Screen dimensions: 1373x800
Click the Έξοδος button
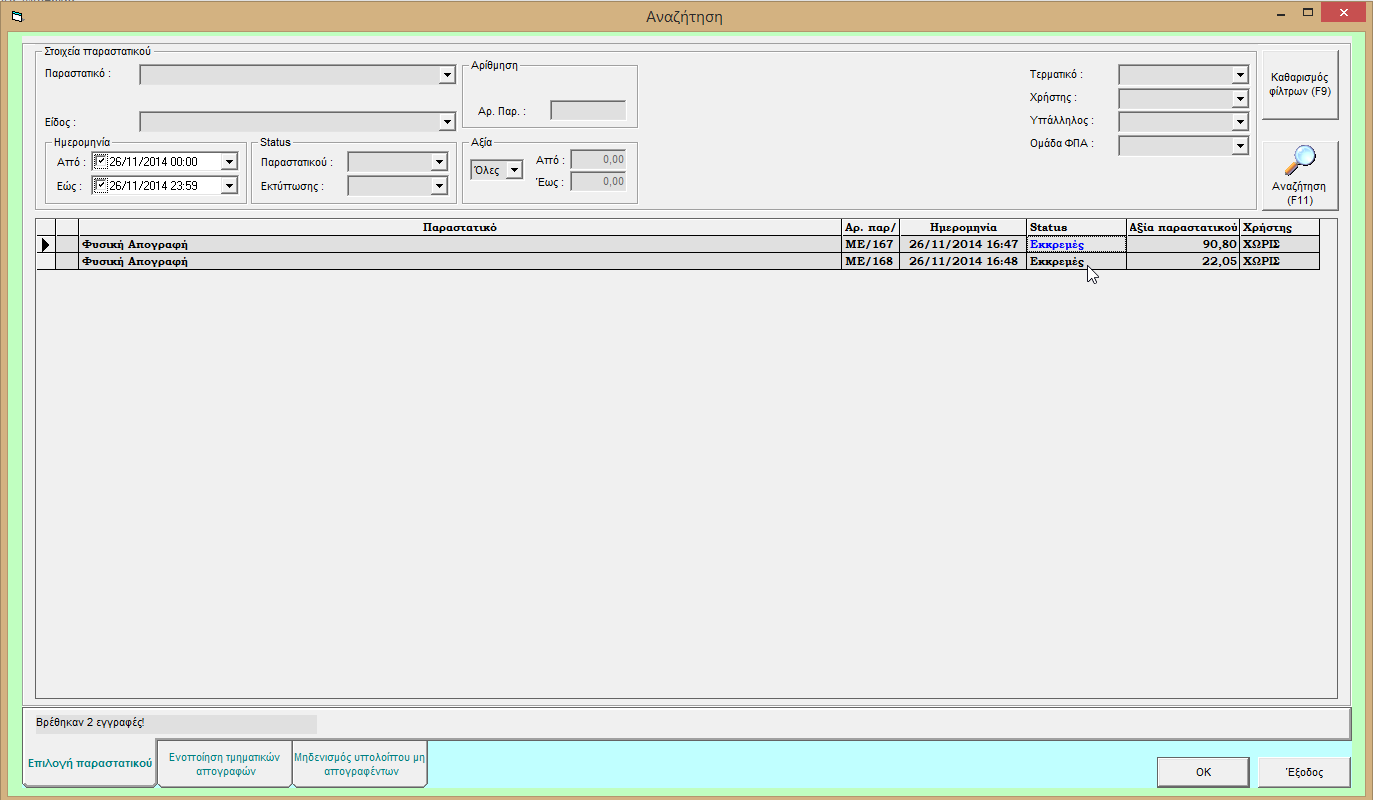(x=1304, y=772)
